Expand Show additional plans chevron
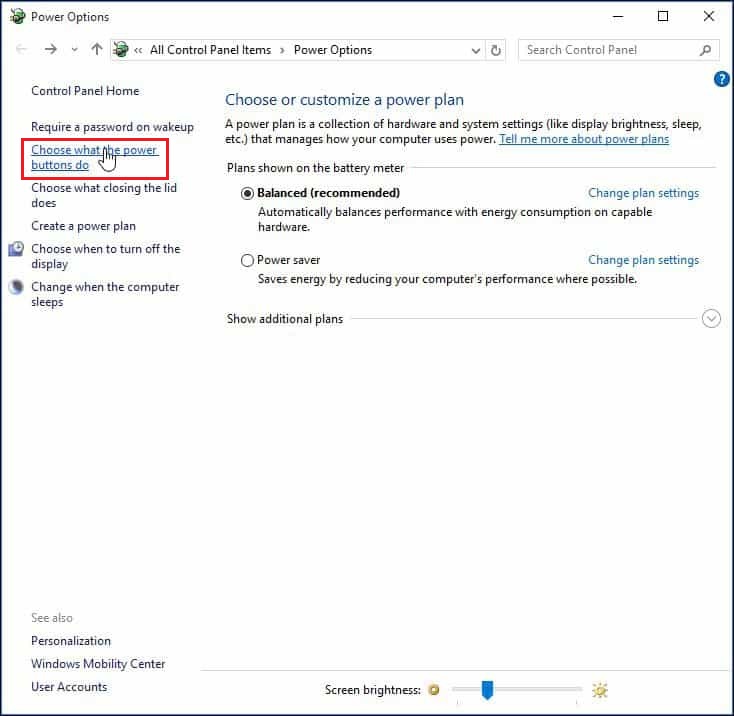This screenshot has height=716, width=734. click(x=711, y=319)
